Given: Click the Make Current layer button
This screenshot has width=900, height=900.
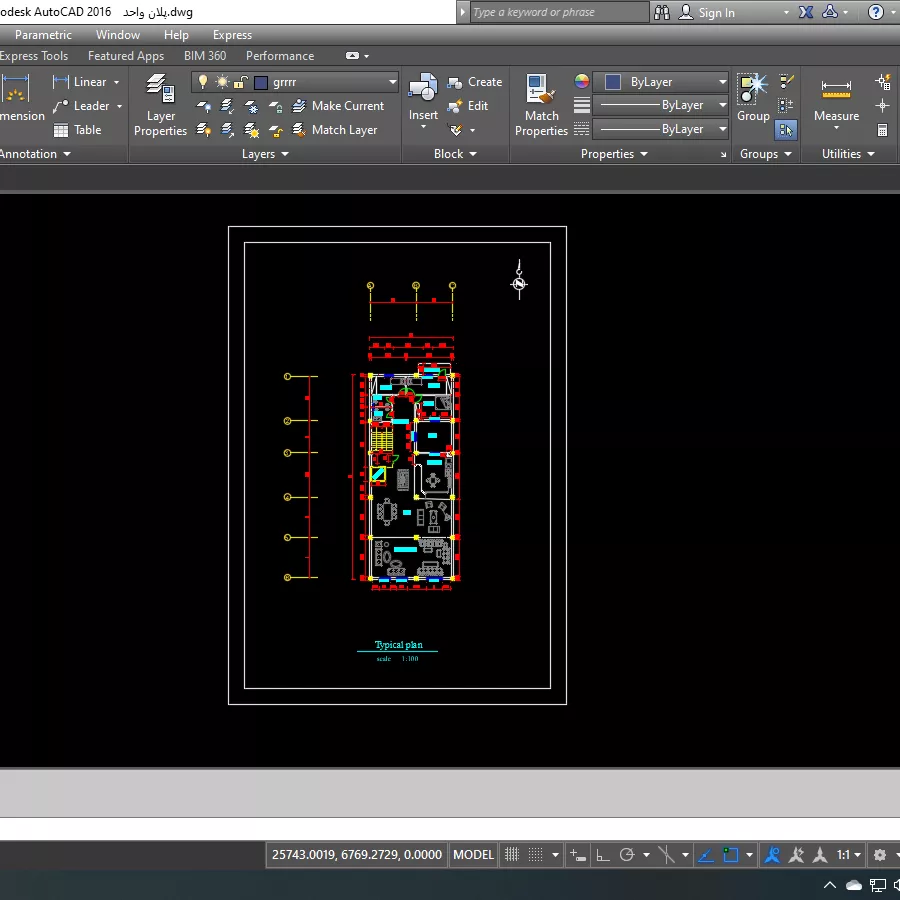Looking at the screenshot, I should pos(338,106).
